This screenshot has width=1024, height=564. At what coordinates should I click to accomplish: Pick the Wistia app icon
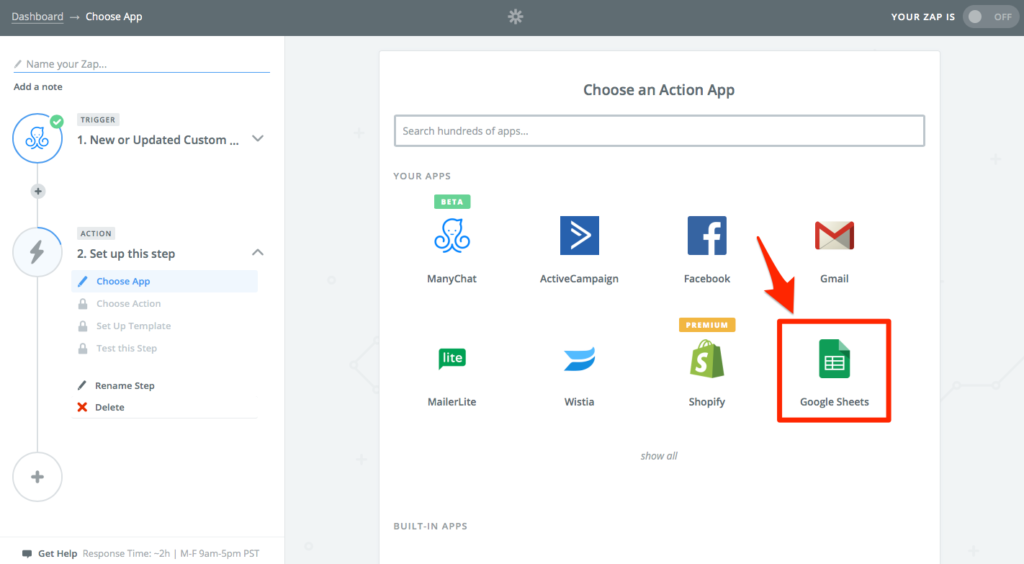tap(579, 358)
